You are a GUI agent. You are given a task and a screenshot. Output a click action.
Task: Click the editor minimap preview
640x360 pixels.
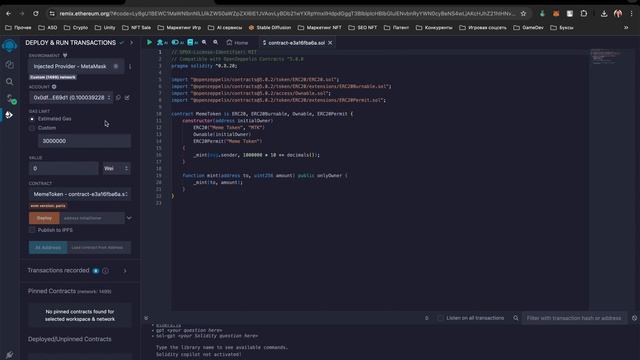(606, 57)
